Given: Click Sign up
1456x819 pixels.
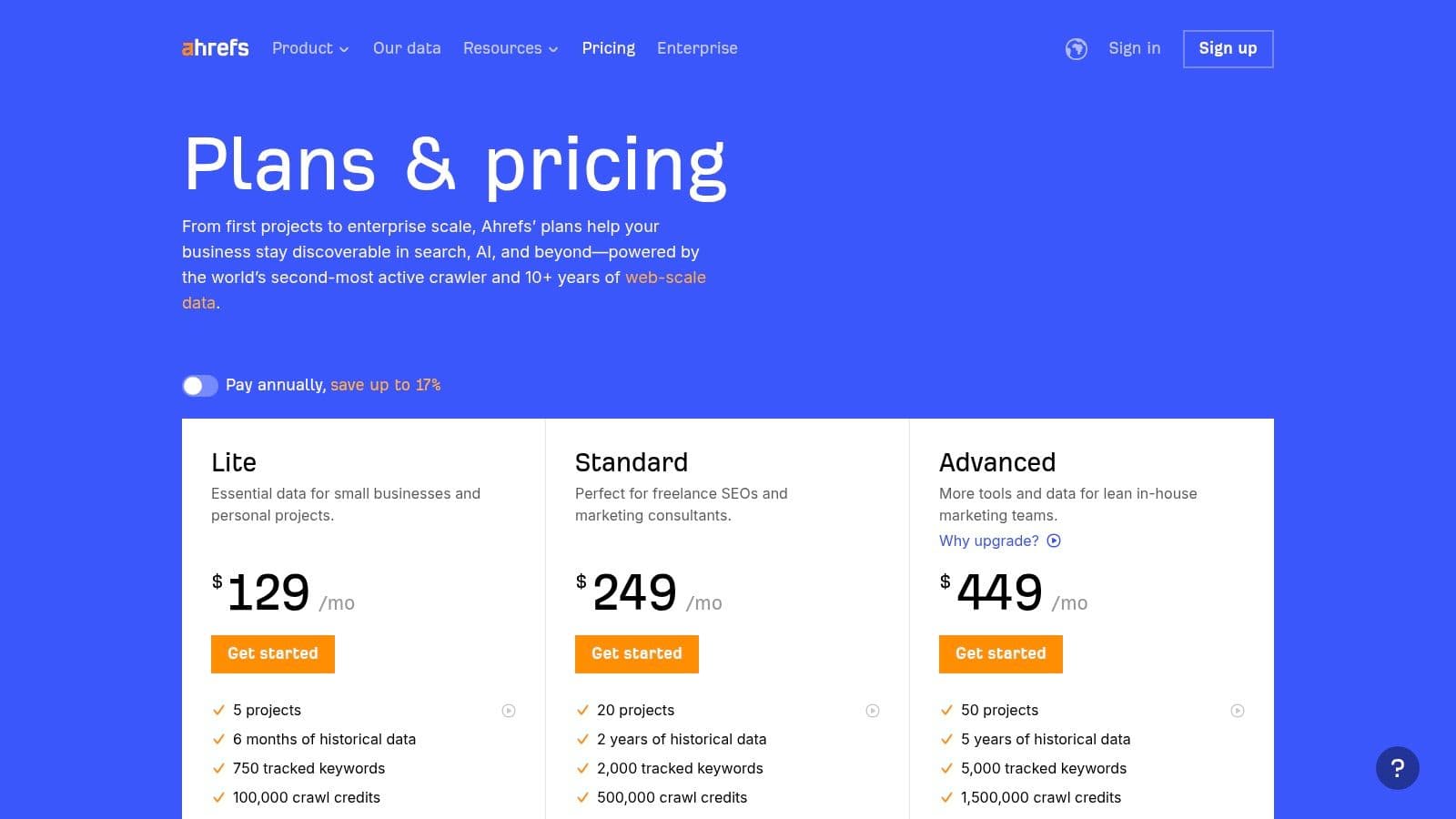Looking at the screenshot, I should click(1228, 48).
